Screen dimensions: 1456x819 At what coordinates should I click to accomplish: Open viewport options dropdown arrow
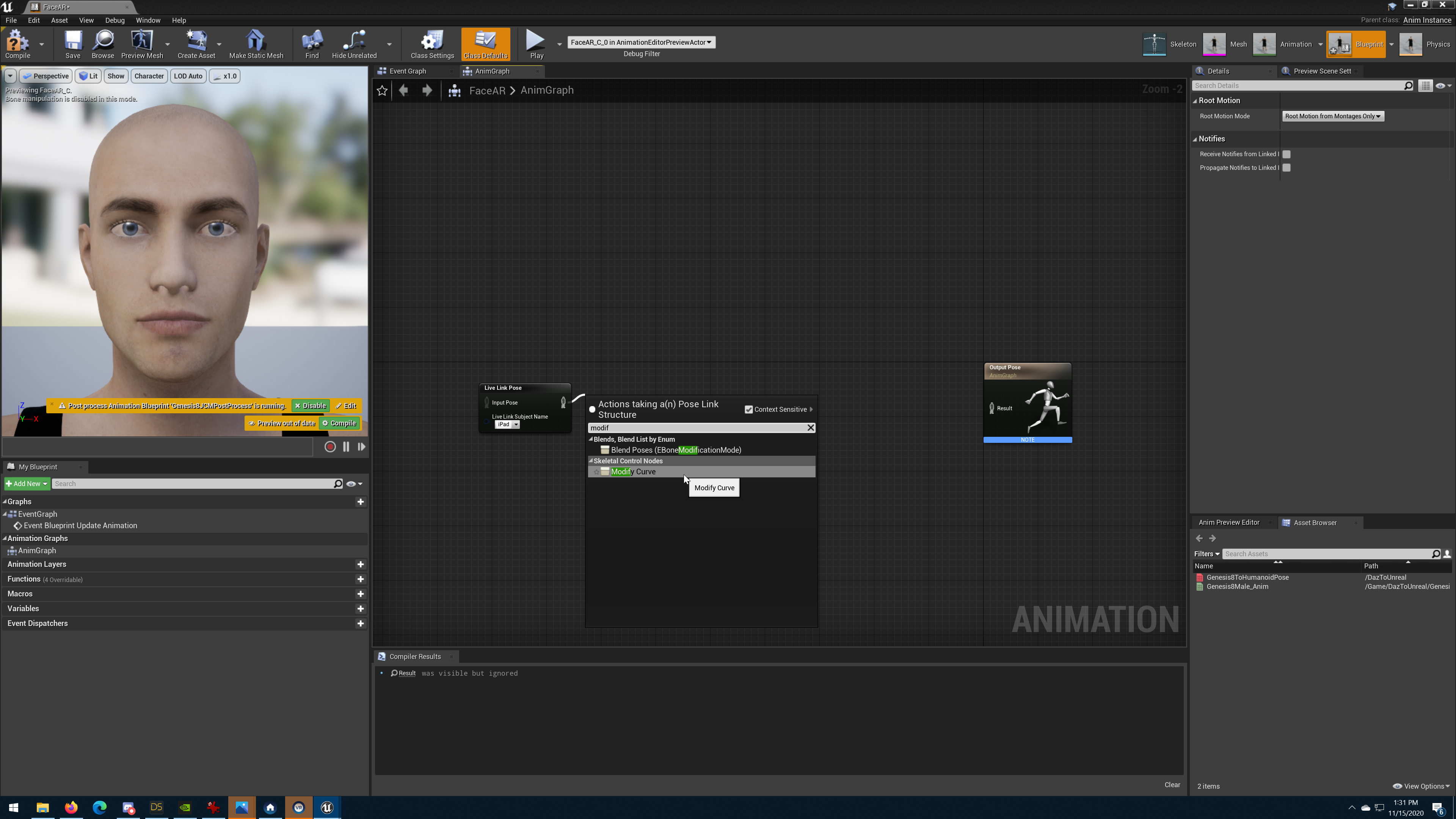pyautogui.click(x=10, y=76)
